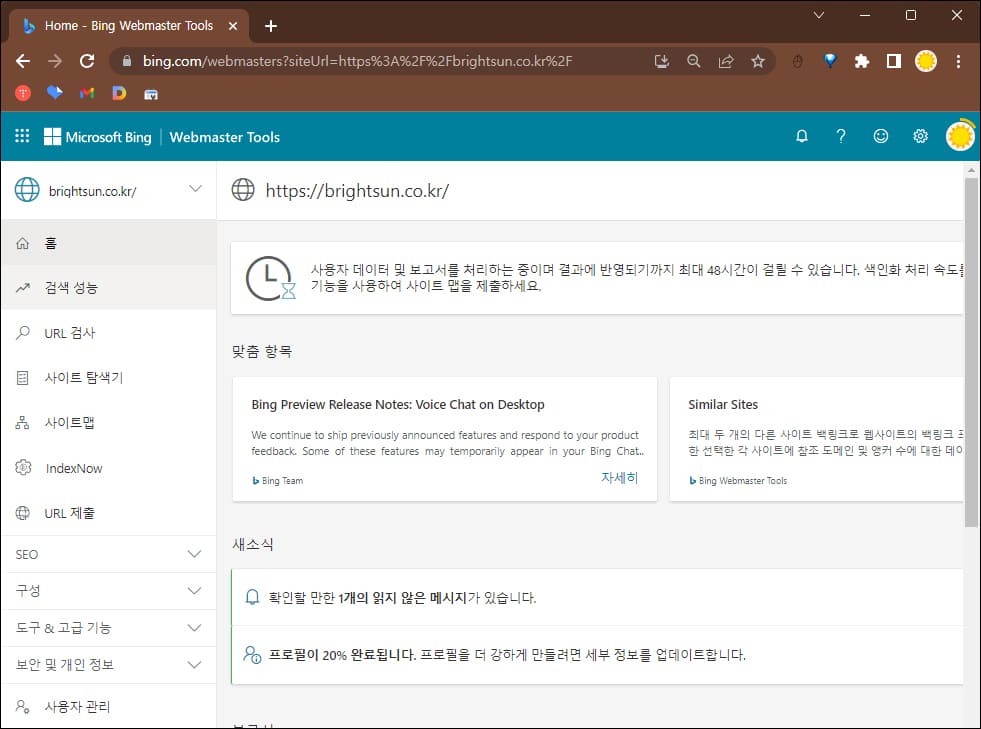Click the unread message notification row
Image resolution: width=981 pixels, height=729 pixels.
click(597, 598)
